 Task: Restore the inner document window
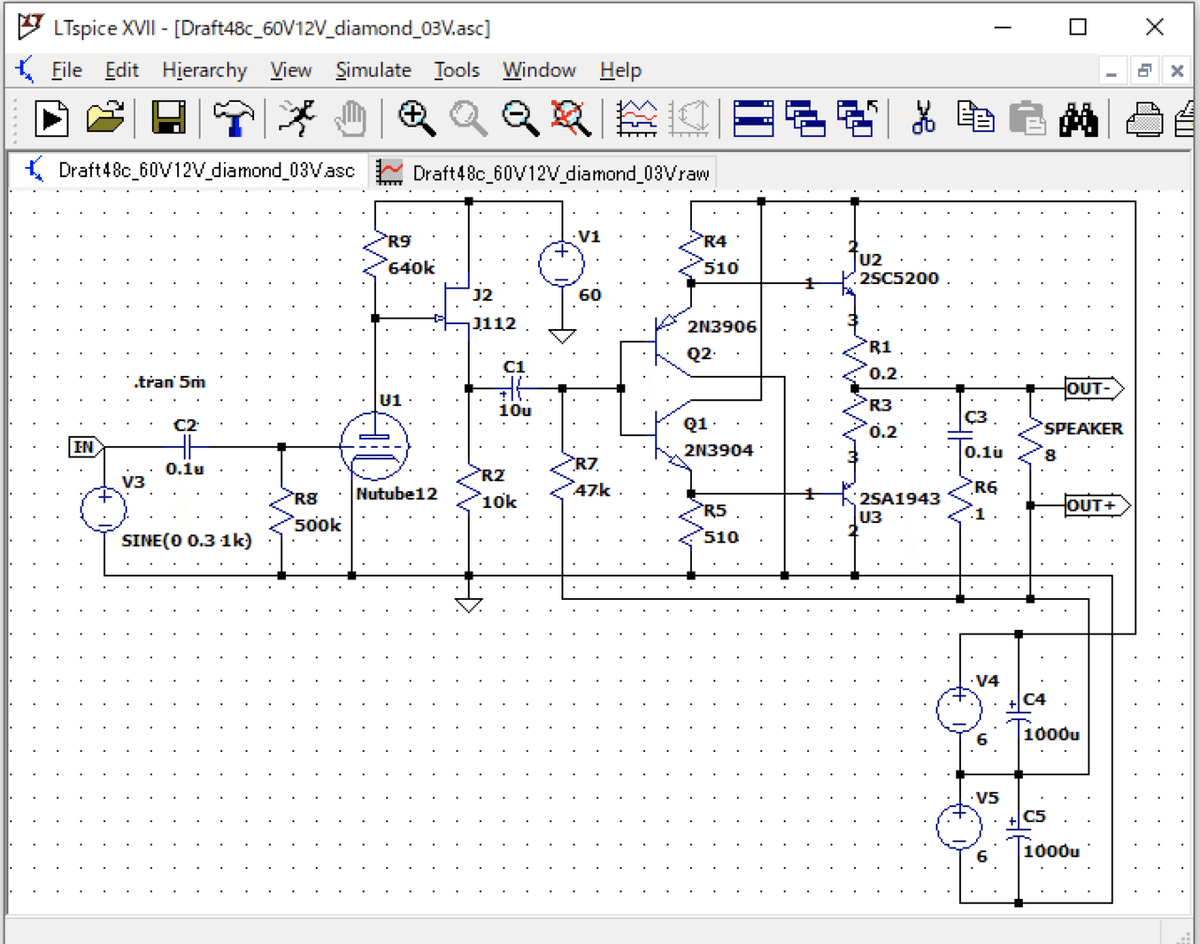[x=1143, y=71]
